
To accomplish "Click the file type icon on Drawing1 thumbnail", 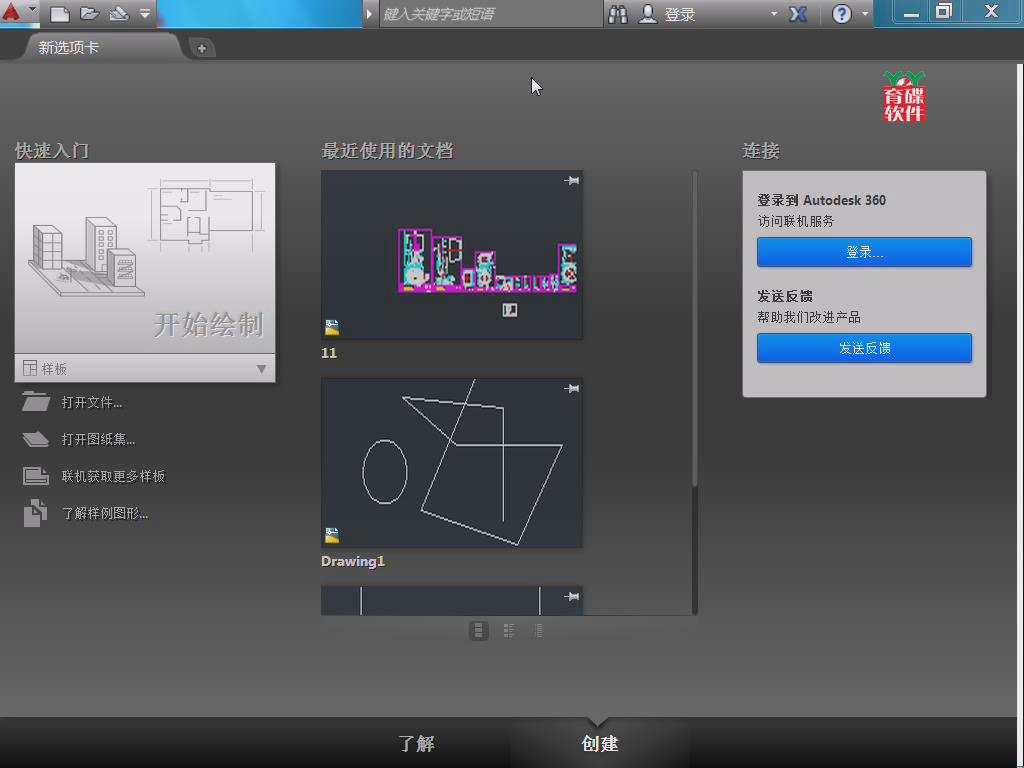I will (x=332, y=536).
